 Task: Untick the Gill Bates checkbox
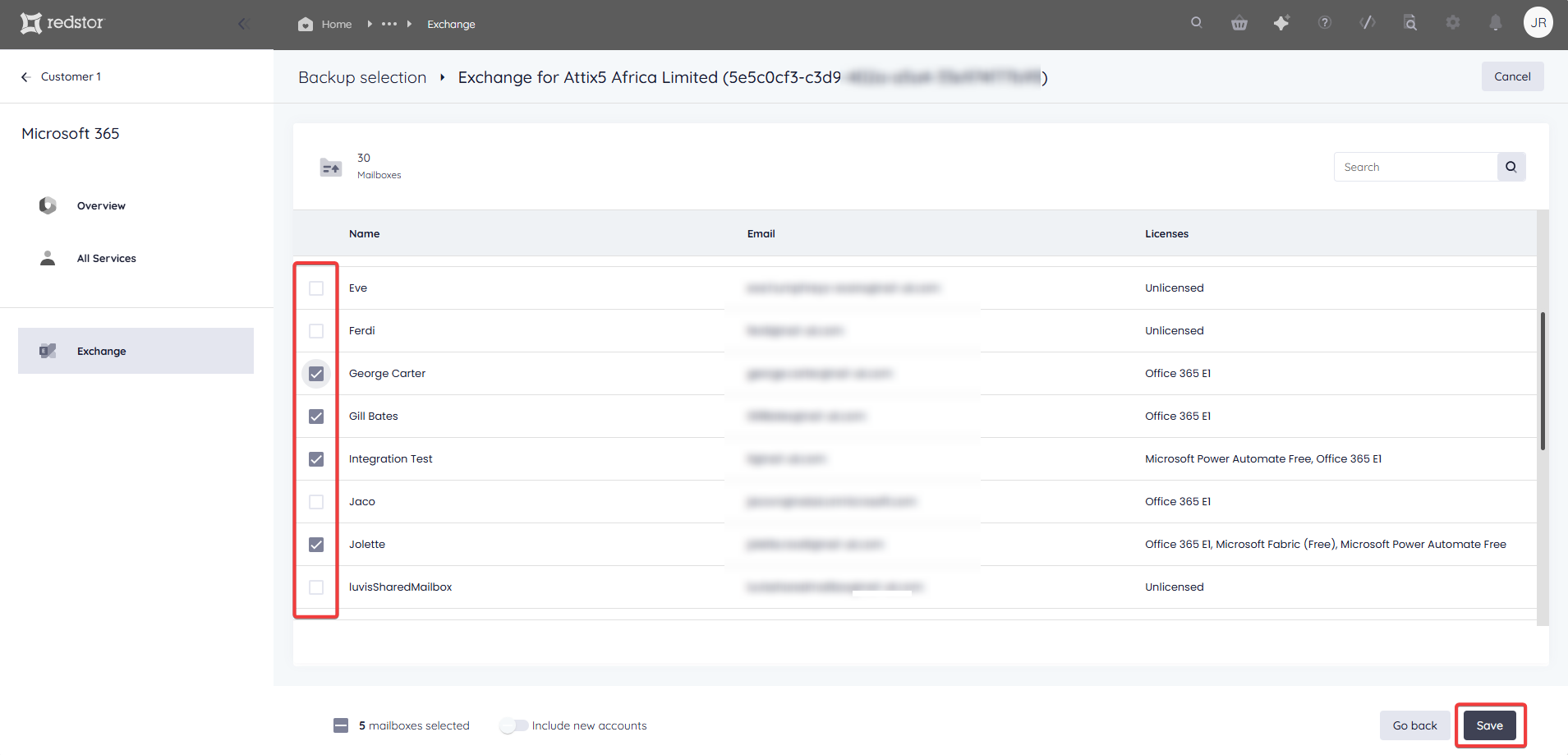(316, 417)
